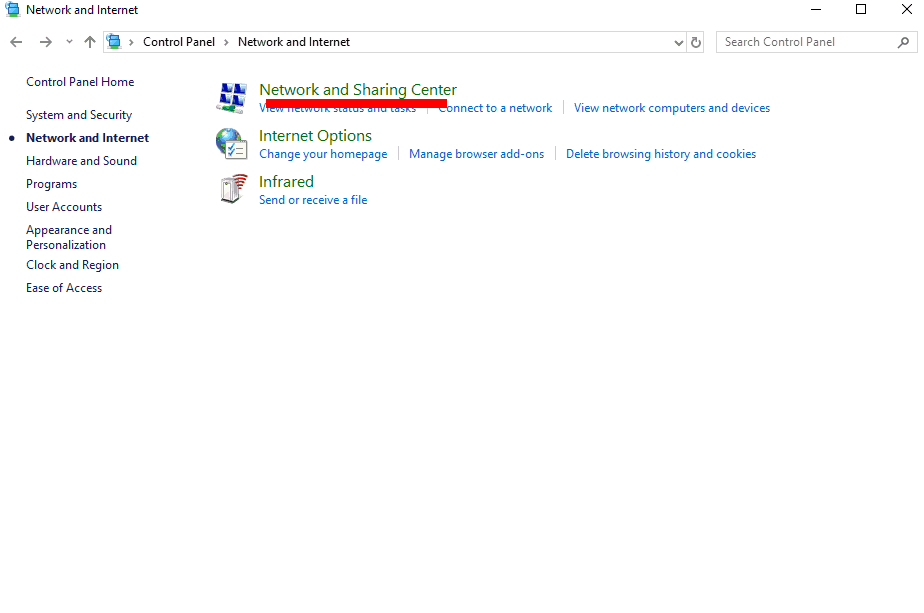924x613 pixels.
Task: Click the Refresh button in address bar
Action: [x=696, y=42]
